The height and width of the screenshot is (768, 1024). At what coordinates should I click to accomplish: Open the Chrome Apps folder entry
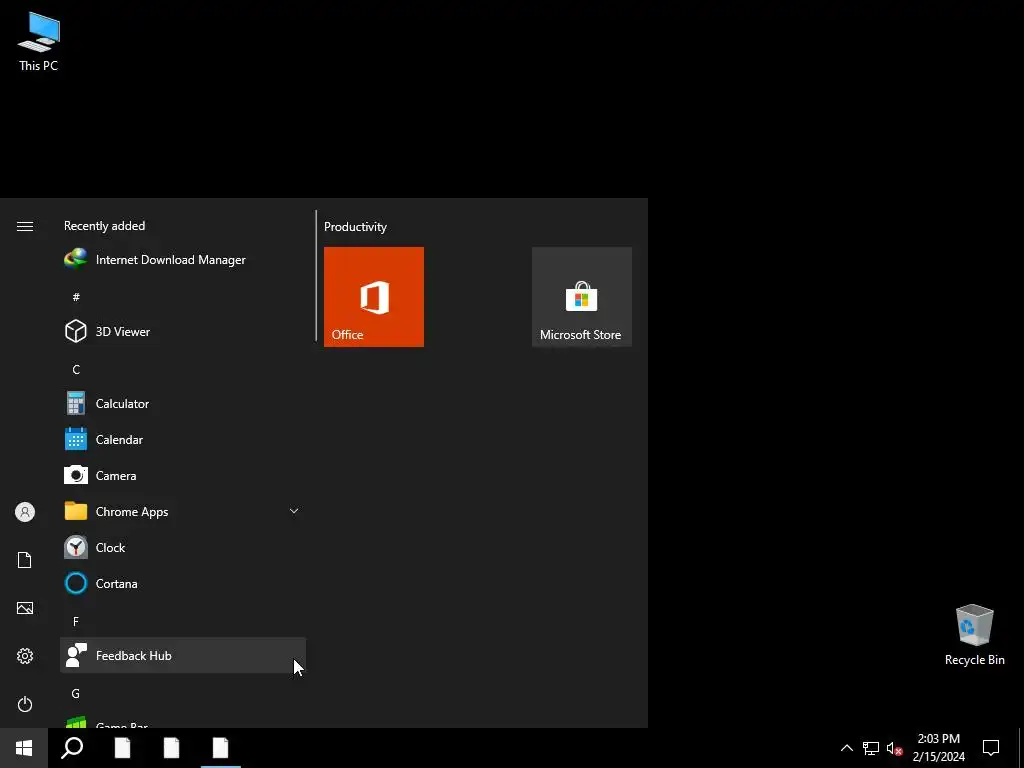click(x=183, y=511)
